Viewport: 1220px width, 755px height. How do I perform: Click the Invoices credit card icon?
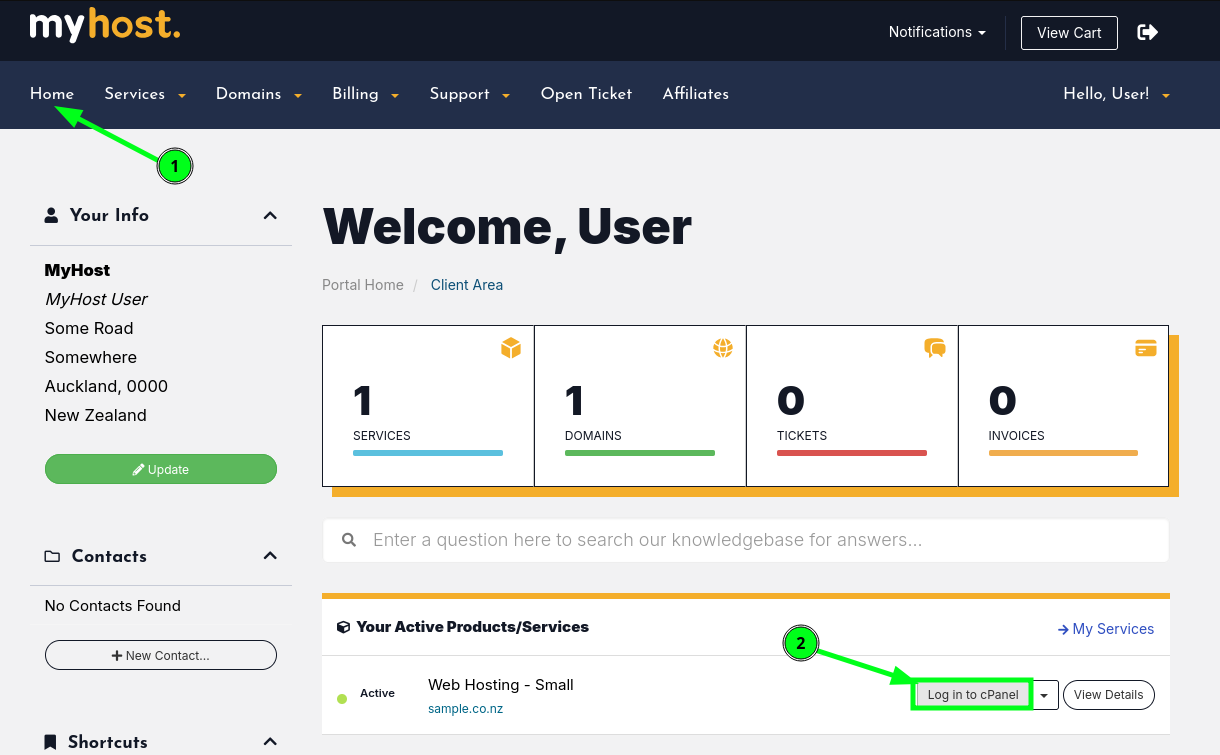click(x=1146, y=348)
